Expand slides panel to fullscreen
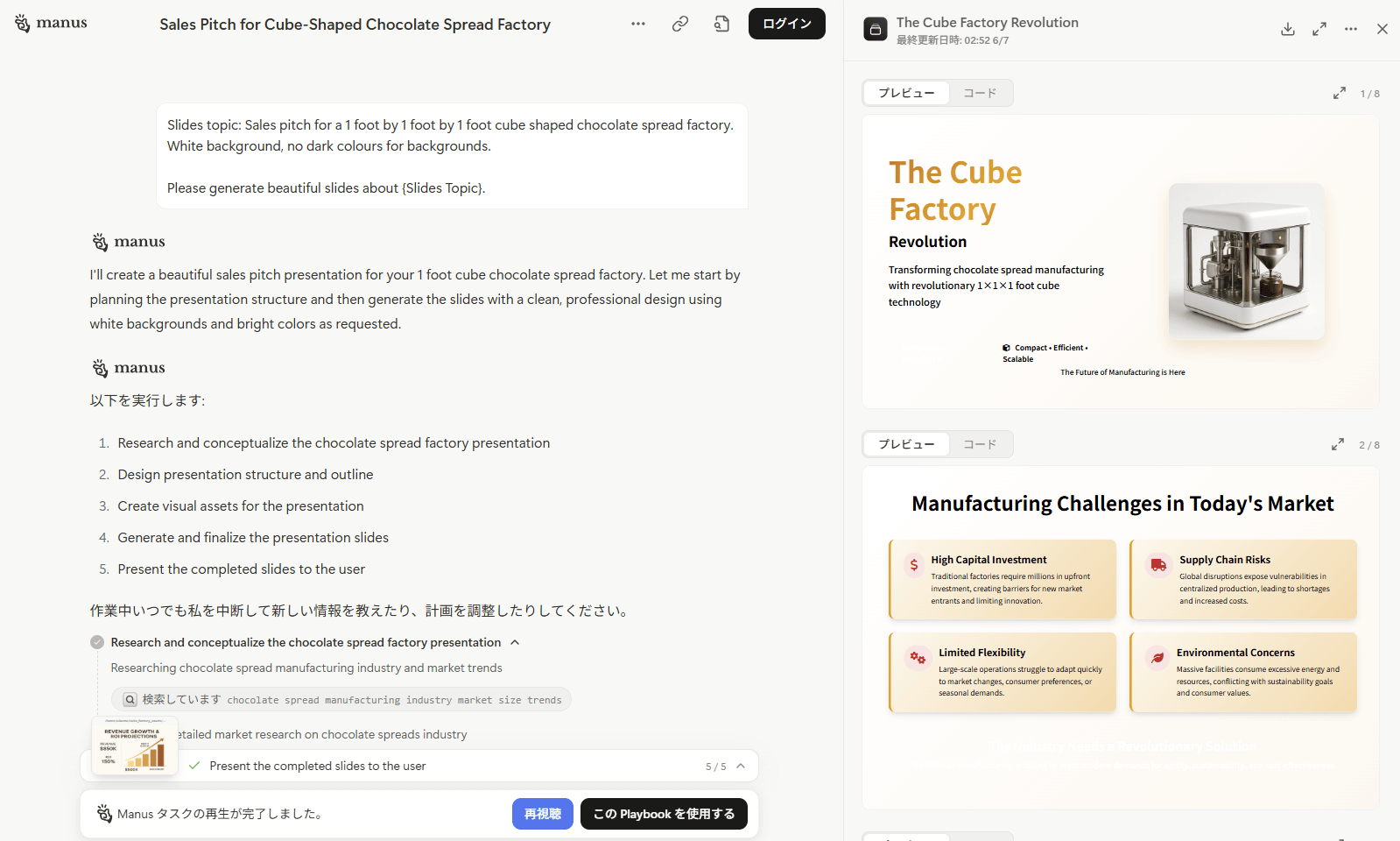1400x841 pixels. point(1319,29)
